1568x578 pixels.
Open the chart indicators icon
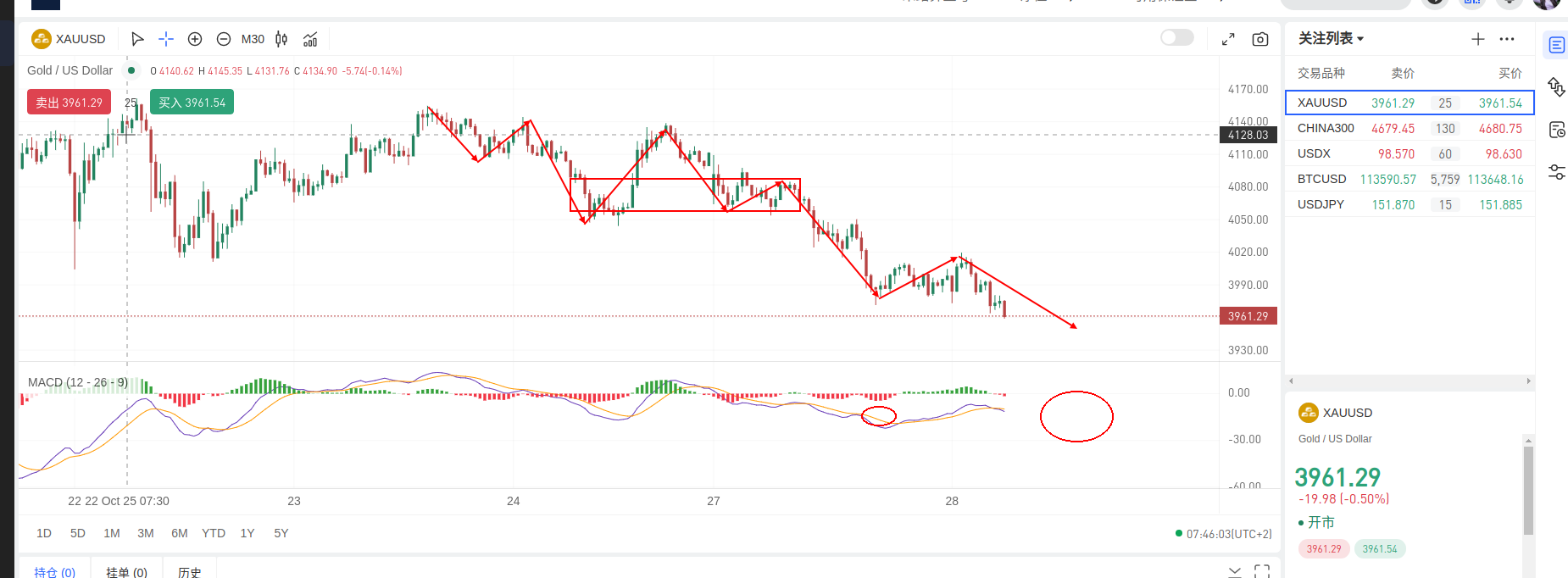click(310, 39)
